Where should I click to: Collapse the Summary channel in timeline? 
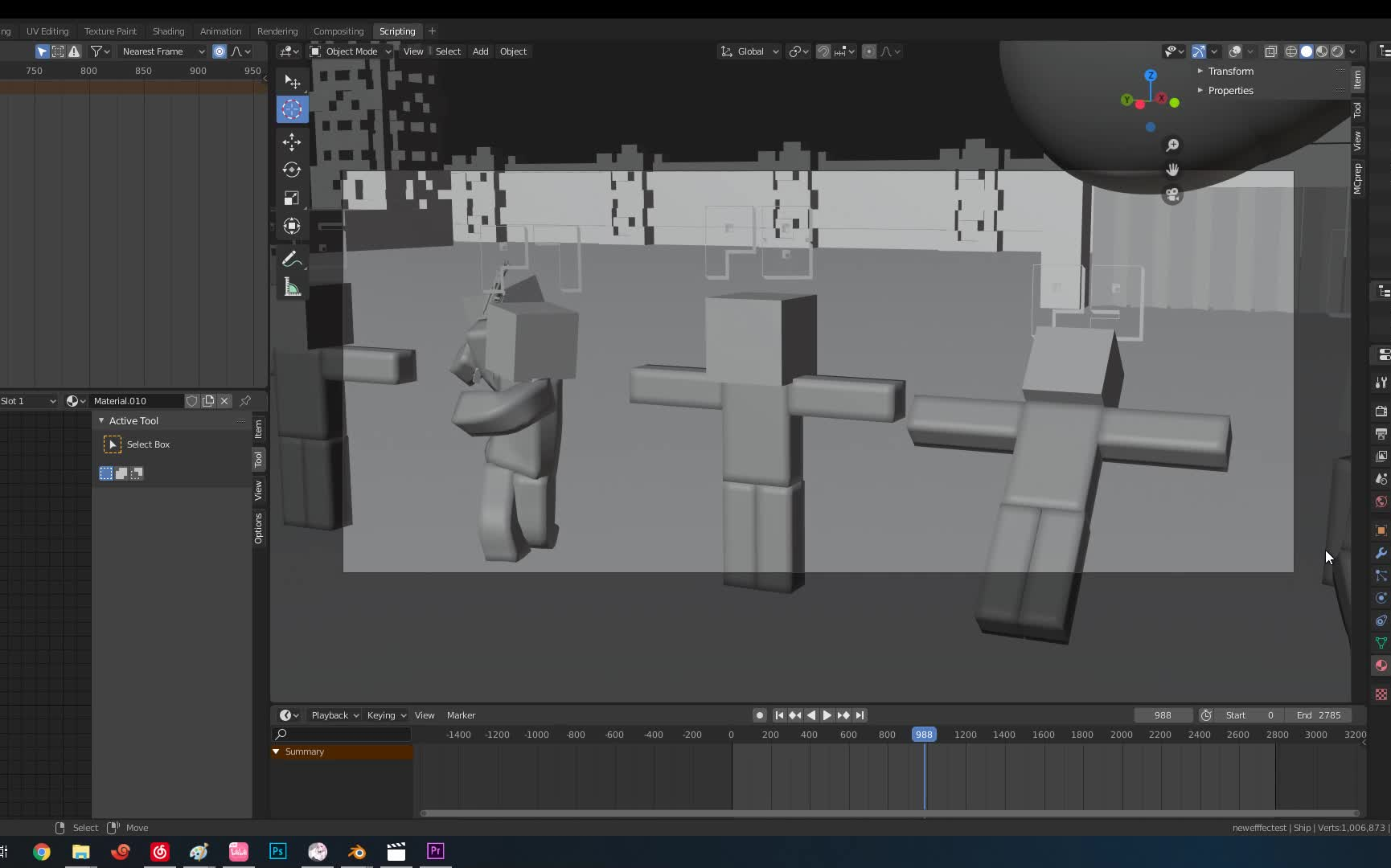pyautogui.click(x=276, y=752)
